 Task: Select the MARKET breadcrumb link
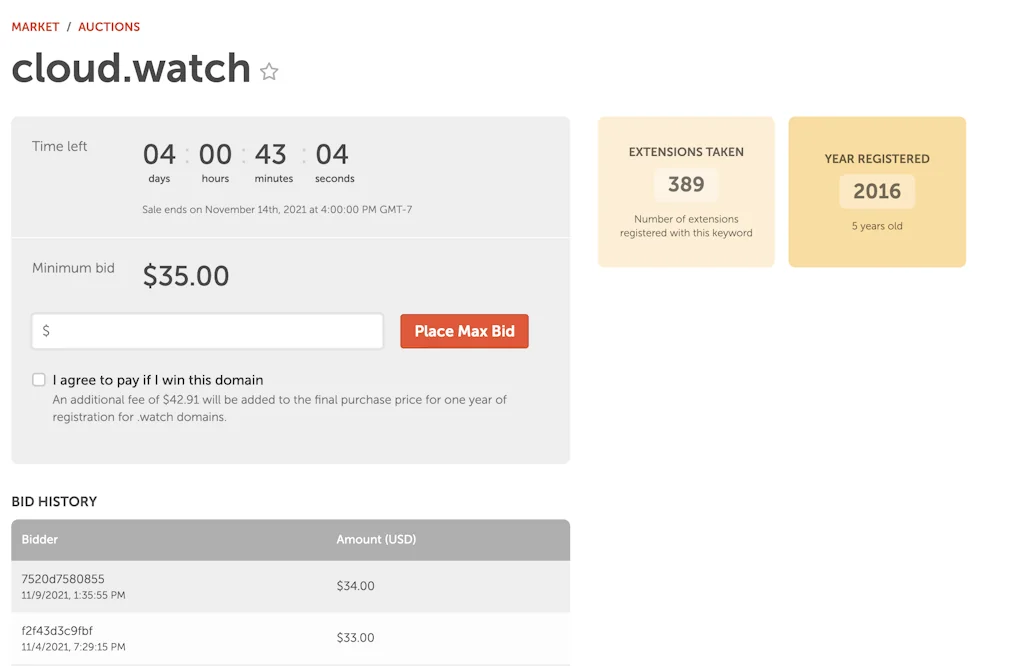click(x=35, y=27)
